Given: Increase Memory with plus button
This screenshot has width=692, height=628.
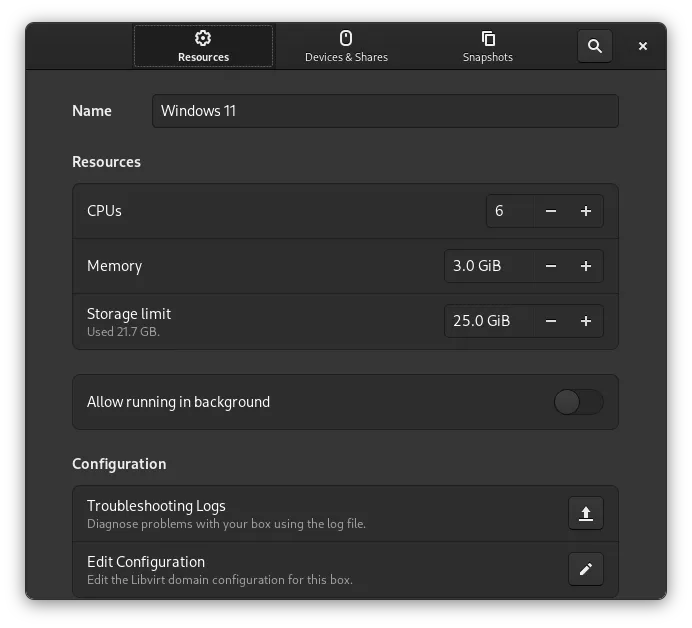Looking at the screenshot, I should point(586,266).
